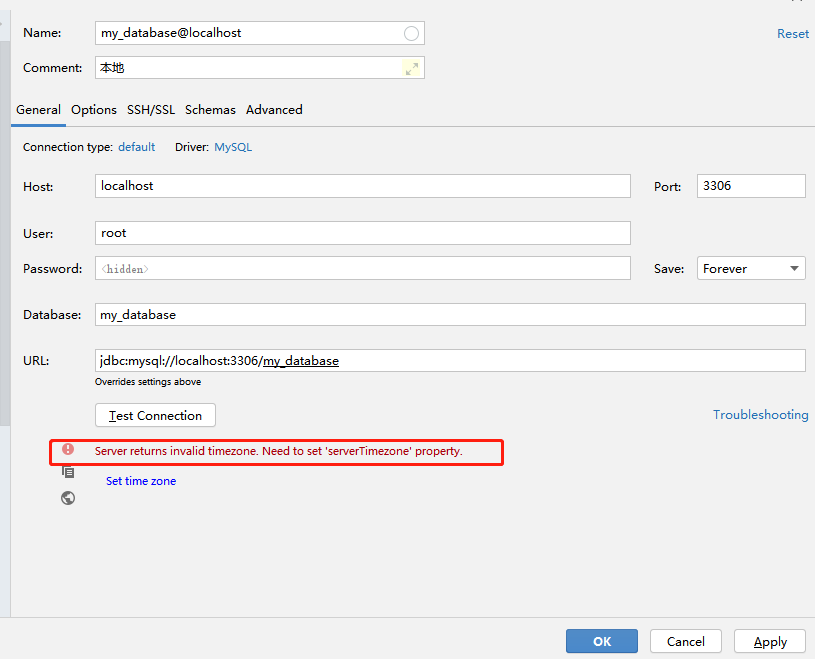Viewport: 815px width, 659px height.
Task: Click the Set time zone link
Action: 141,481
